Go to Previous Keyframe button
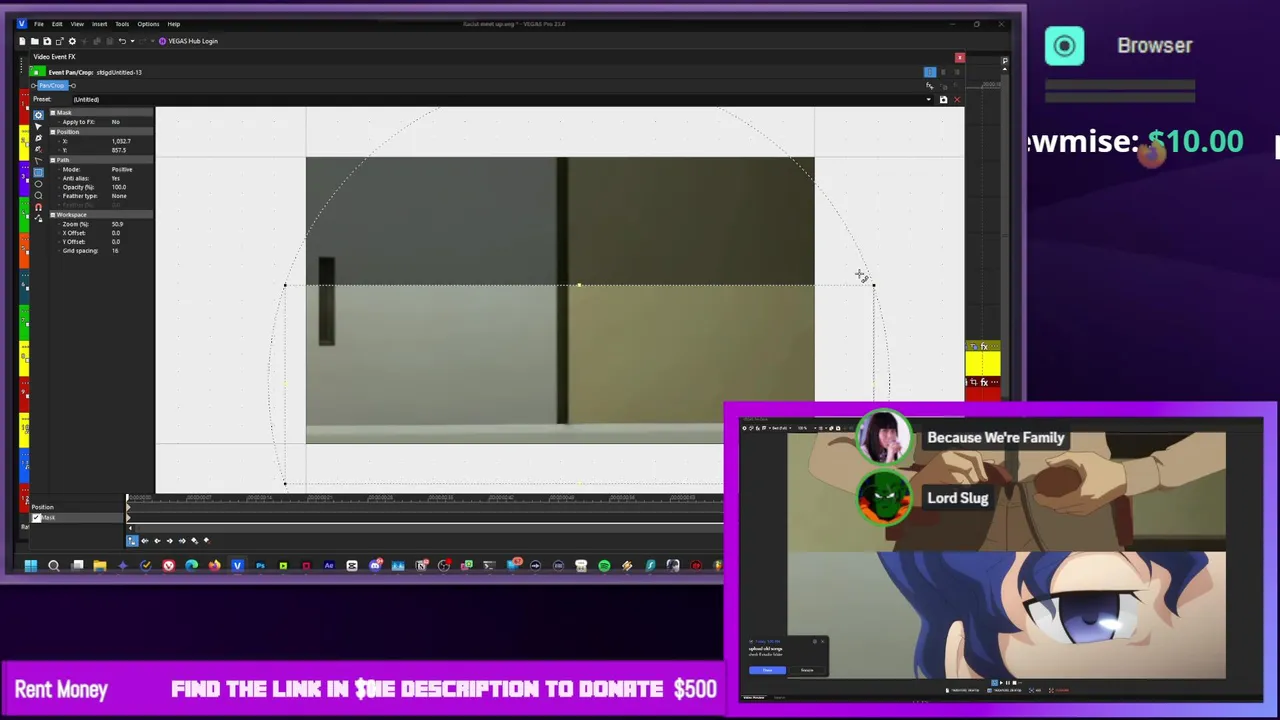Image resolution: width=1280 pixels, height=720 pixels. pos(157,541)
